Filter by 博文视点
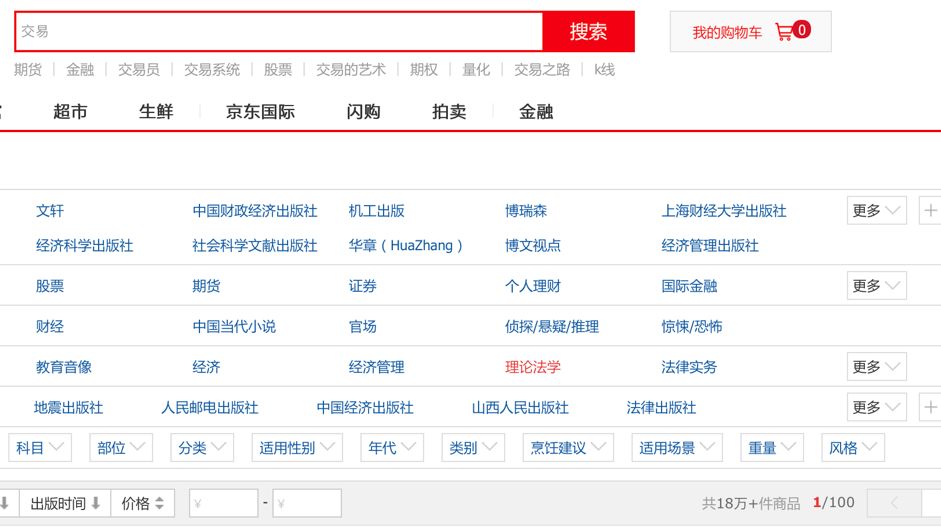 (533, 245)
